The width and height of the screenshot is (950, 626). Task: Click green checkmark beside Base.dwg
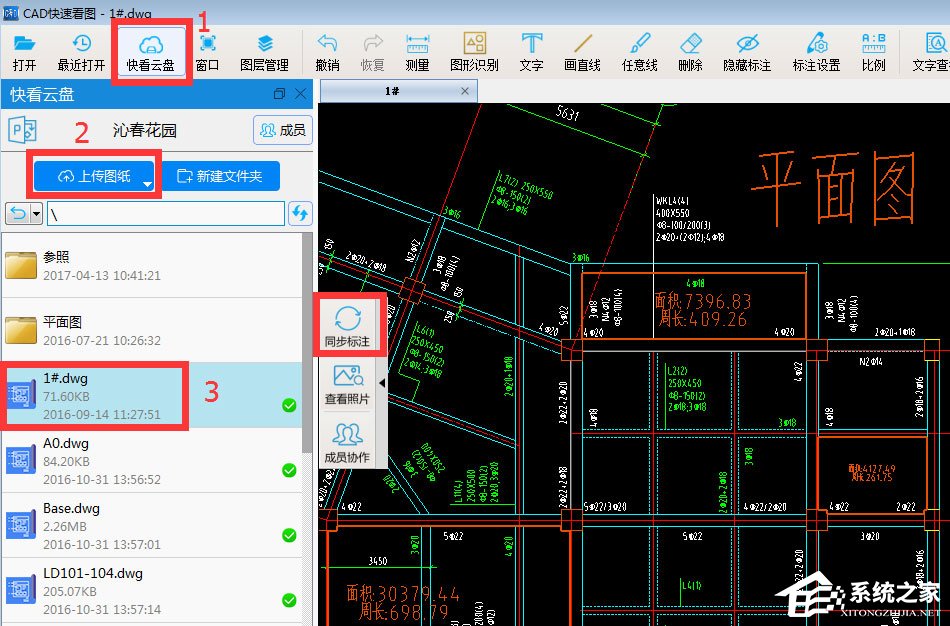289,535
